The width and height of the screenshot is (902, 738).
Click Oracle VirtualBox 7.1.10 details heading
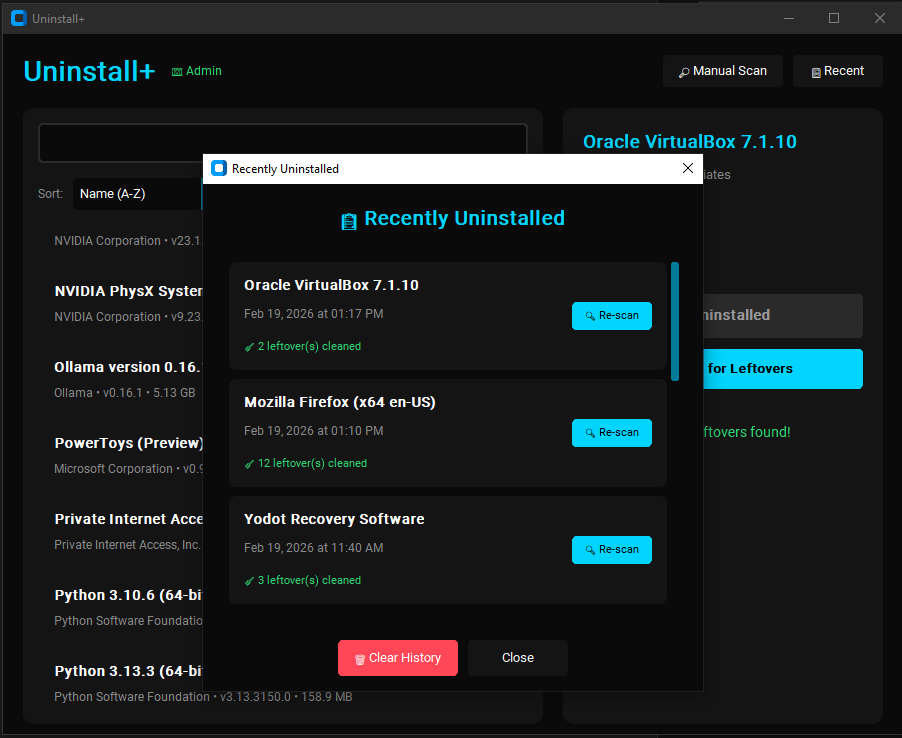(690, 142)
